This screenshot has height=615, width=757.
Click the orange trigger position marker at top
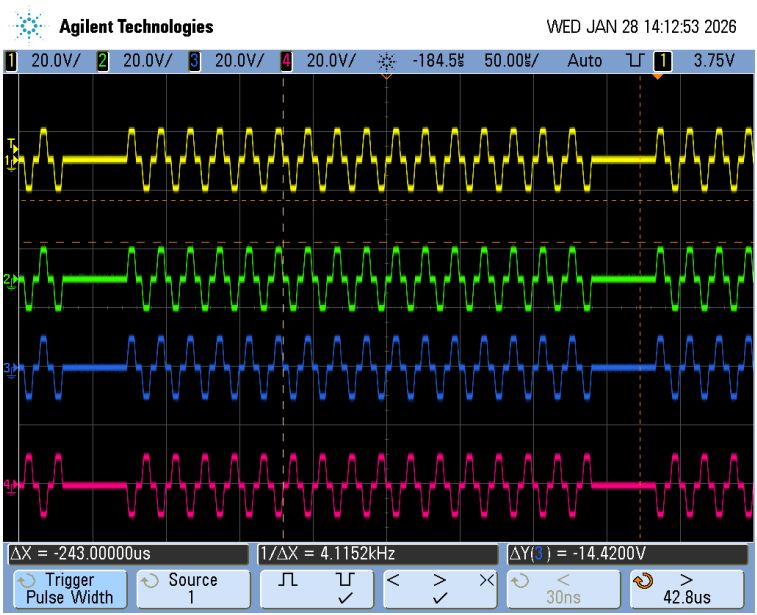click(658, 75)
